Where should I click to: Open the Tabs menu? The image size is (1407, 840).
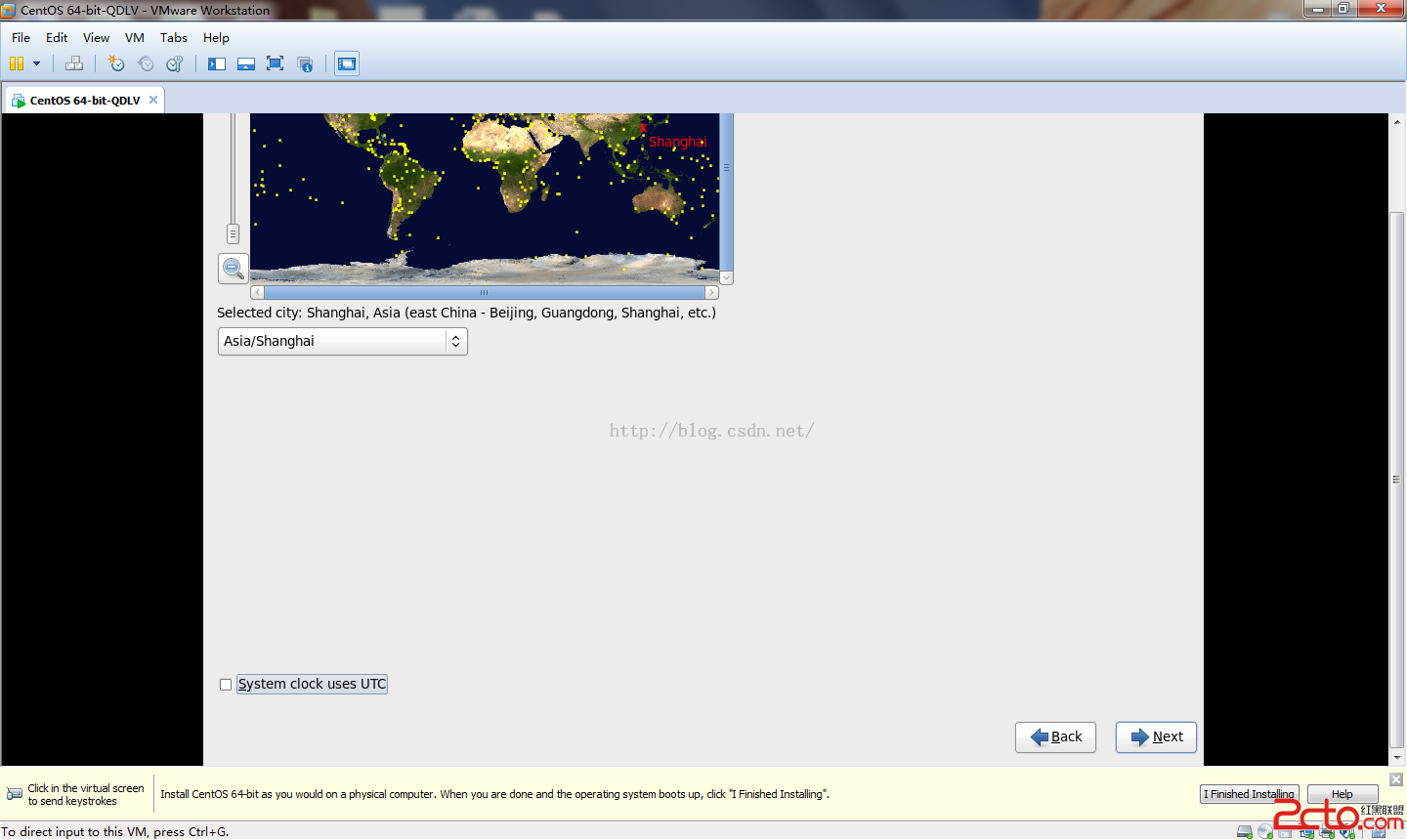(174, 37)
